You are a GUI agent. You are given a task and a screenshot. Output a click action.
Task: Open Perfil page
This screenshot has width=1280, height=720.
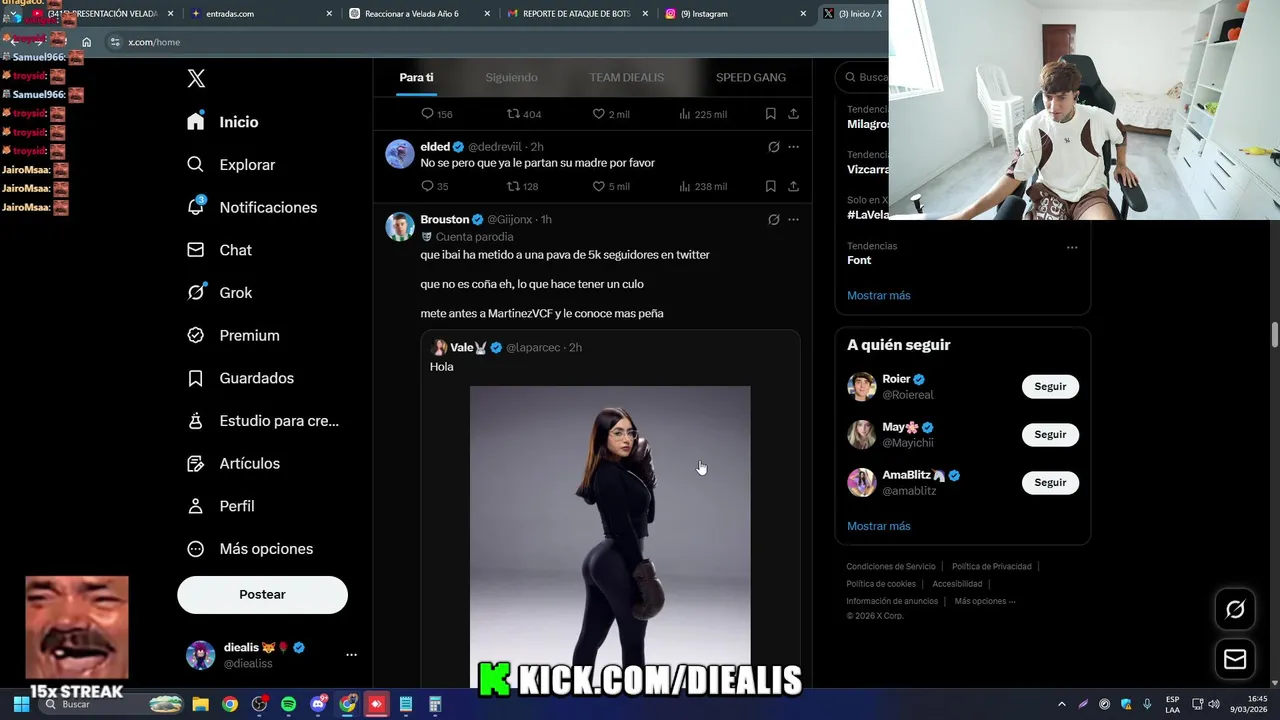coord(221,506)
